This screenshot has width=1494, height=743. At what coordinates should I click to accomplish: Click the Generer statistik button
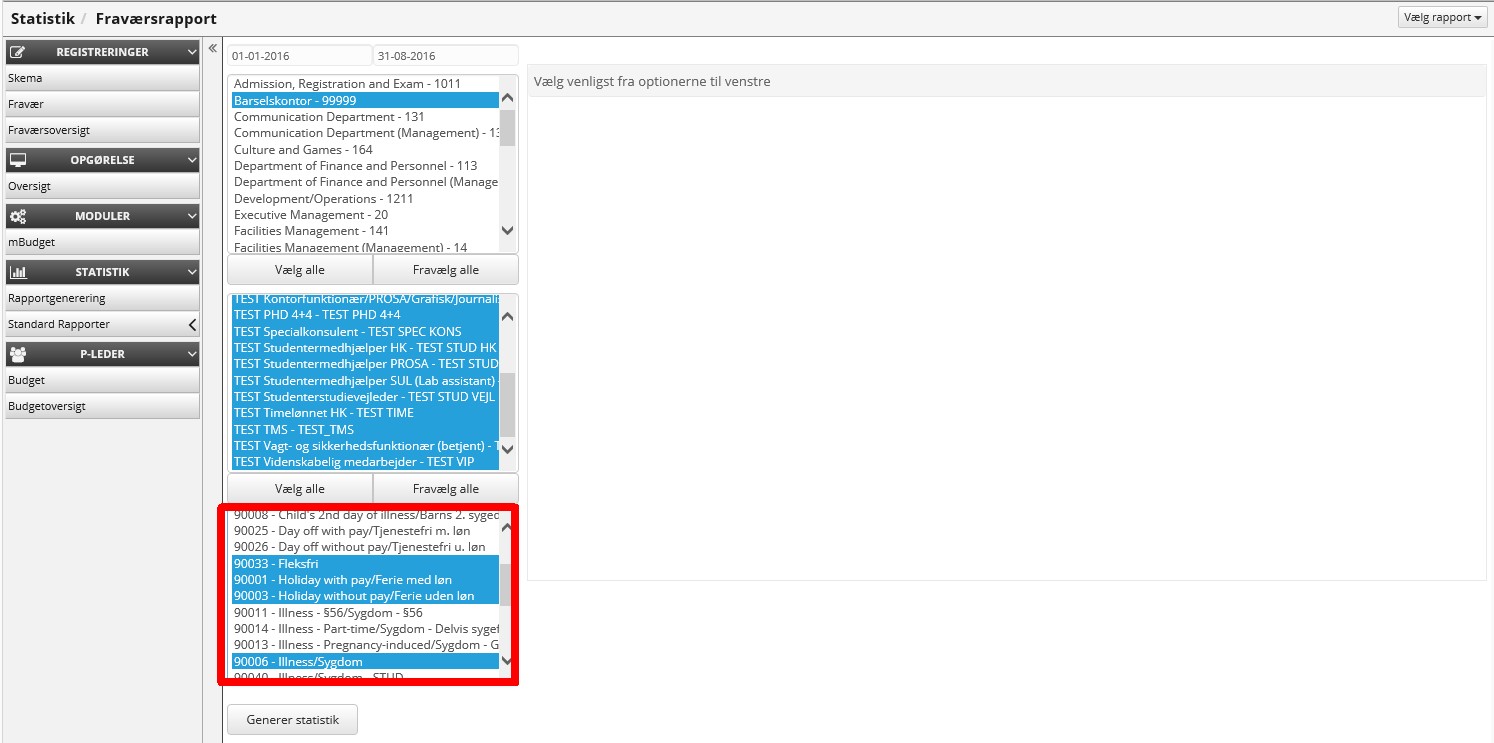tap(292, 720)
